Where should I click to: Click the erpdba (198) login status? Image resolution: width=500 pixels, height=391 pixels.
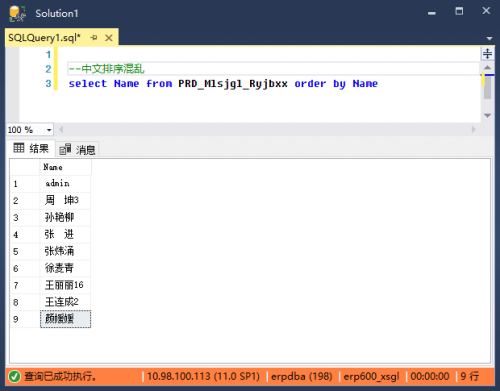click(x=302, y=376)
